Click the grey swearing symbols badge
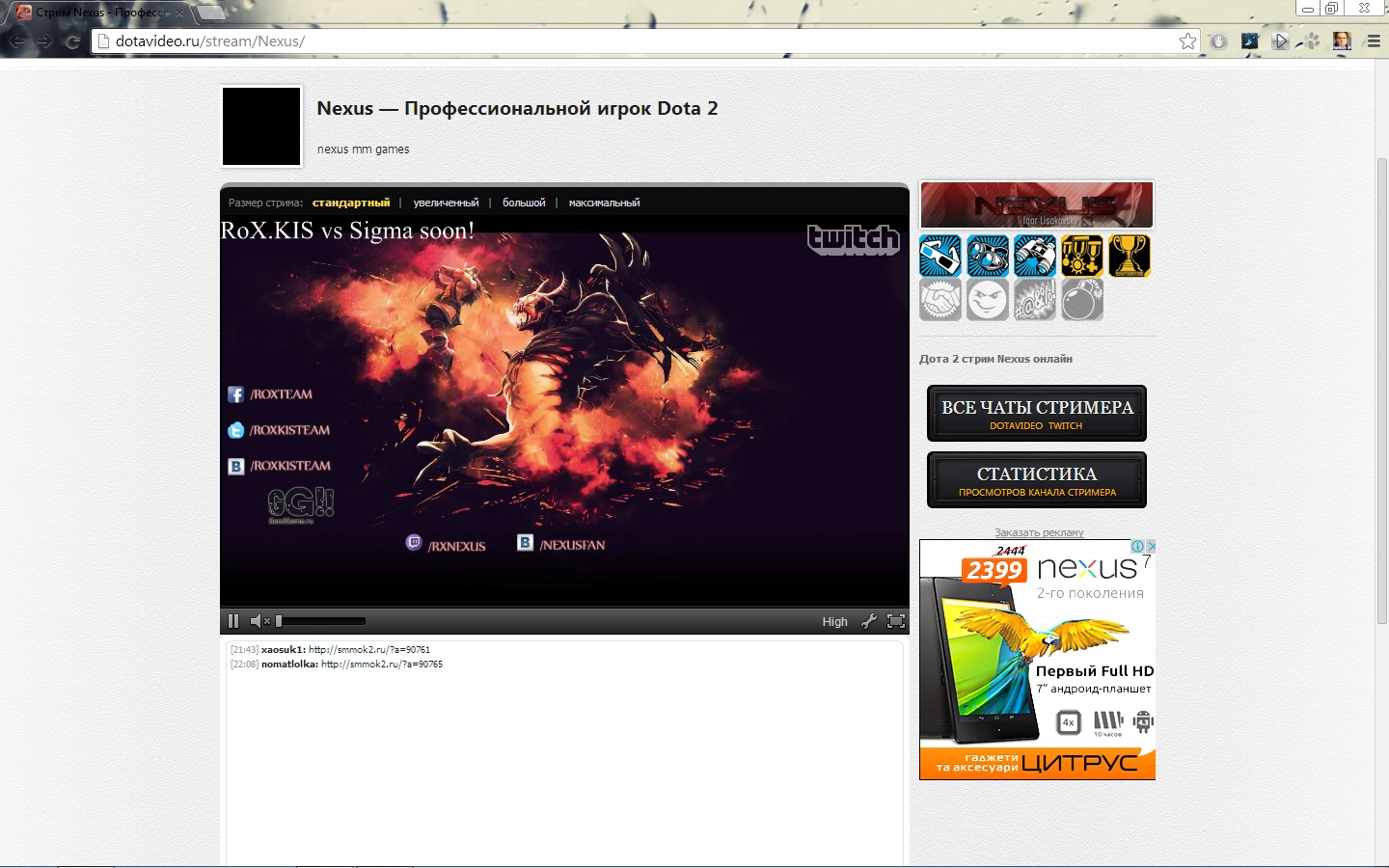 tap(1035, 300)
